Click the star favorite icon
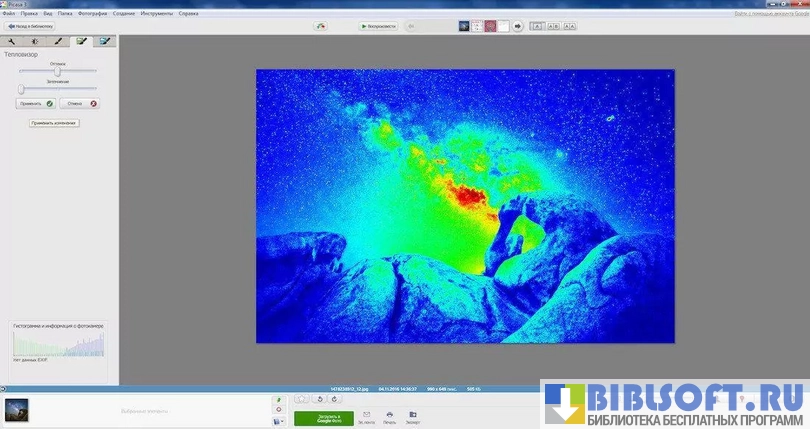This screenshot has width=810, height=429. click(x=302, y=398)
